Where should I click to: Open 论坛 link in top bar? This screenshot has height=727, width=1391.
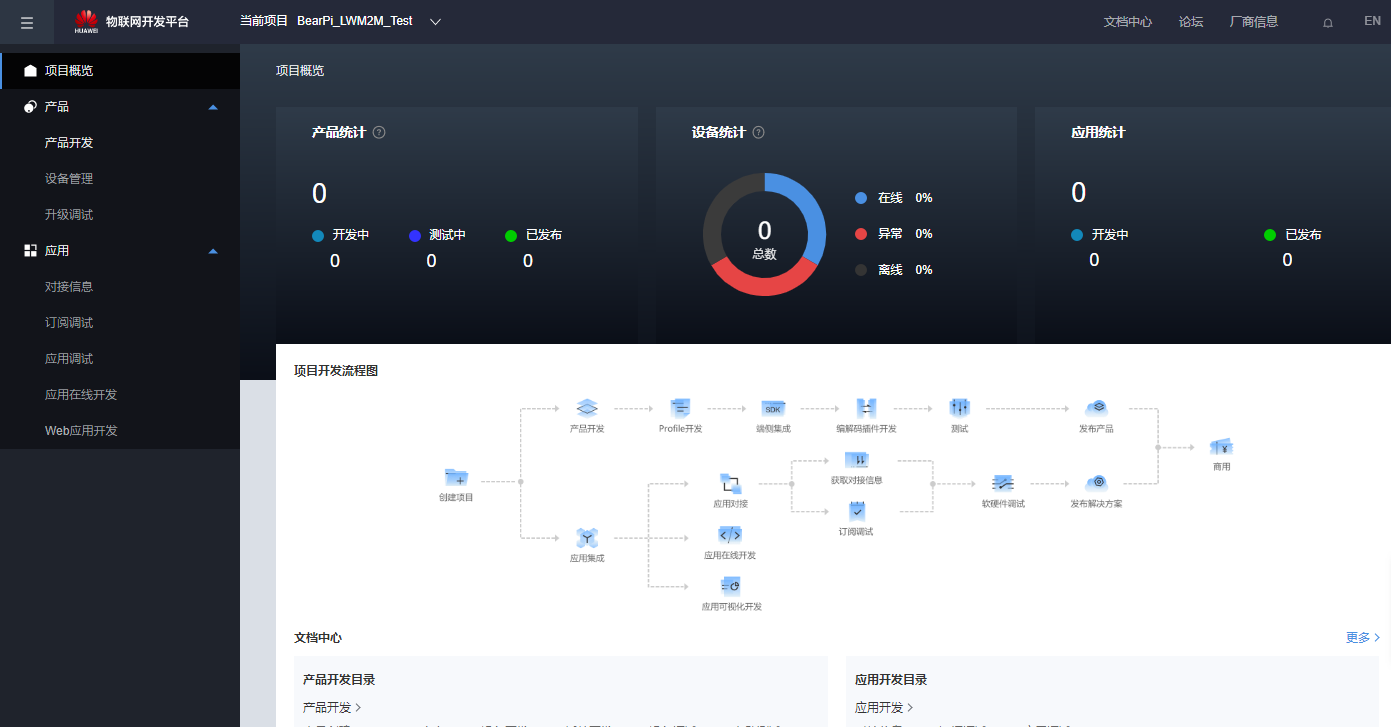(x=1191, y=21)
